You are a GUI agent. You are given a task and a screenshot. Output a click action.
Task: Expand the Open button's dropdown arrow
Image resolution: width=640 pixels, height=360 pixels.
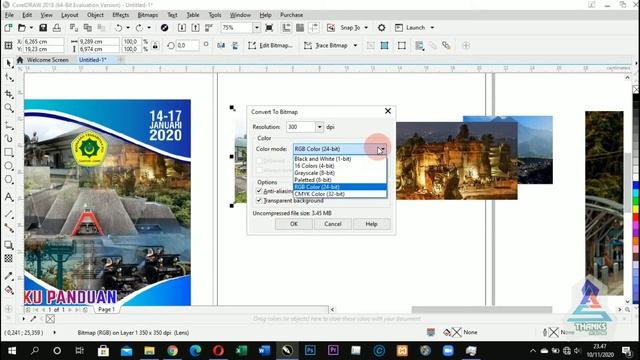(31, 28)
